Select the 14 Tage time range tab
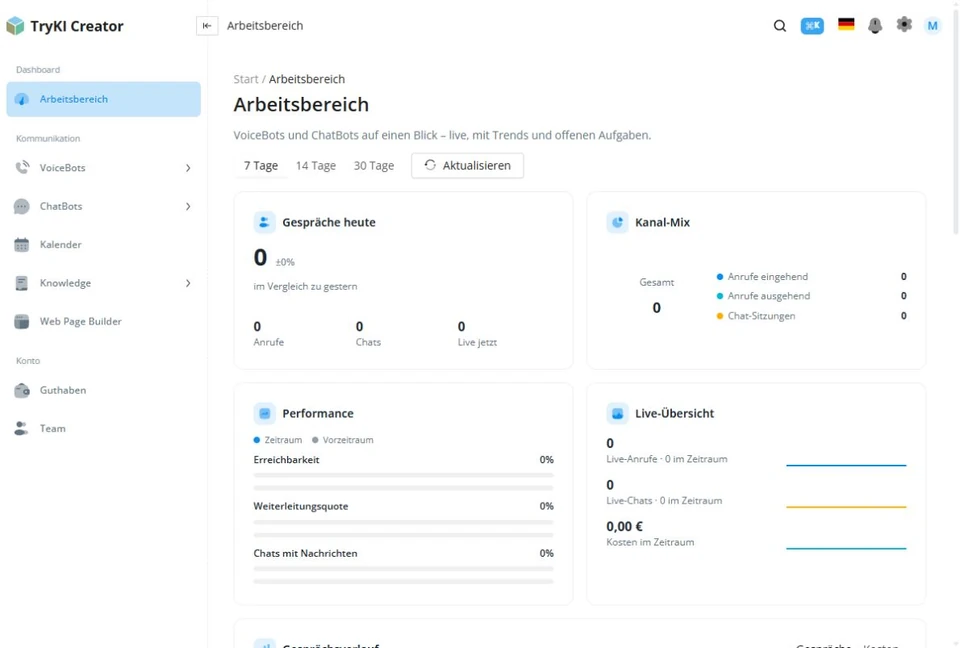 coord(316,165)
